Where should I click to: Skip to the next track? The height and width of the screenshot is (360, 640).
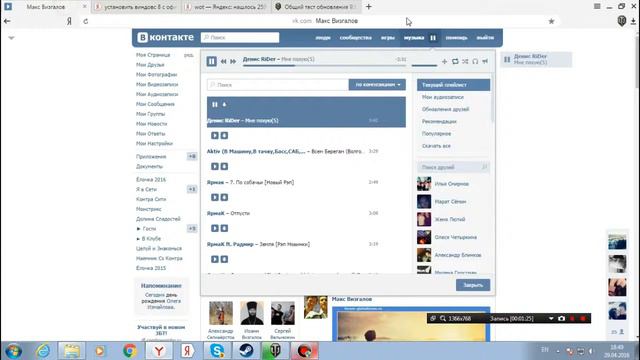coord(233,61)
